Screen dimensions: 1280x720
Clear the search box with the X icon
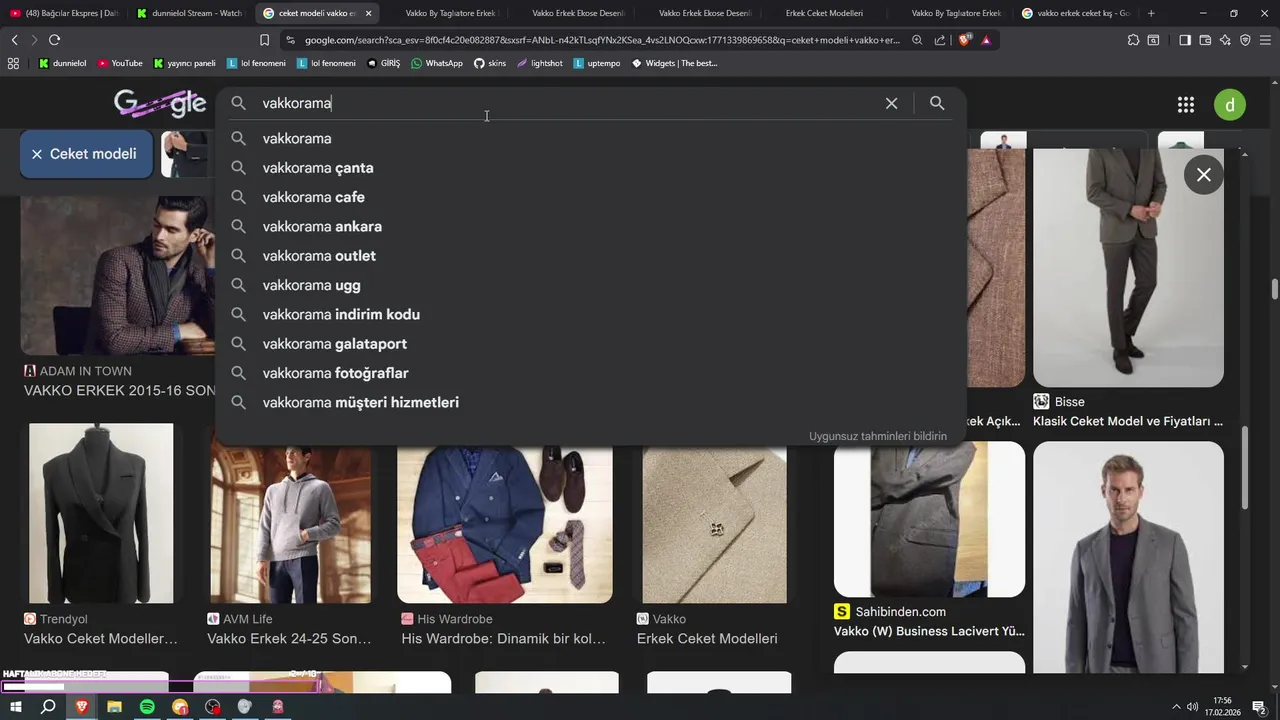click(891, 103)
